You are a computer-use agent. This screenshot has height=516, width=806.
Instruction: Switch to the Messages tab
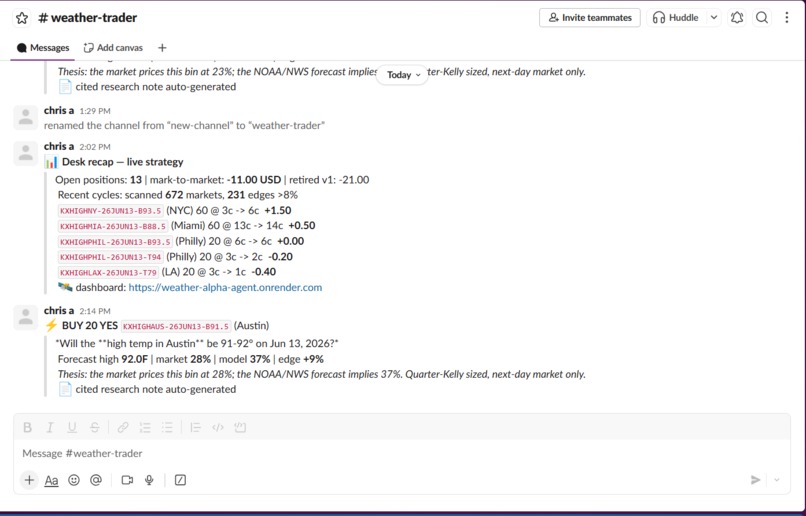pos(43,48)
